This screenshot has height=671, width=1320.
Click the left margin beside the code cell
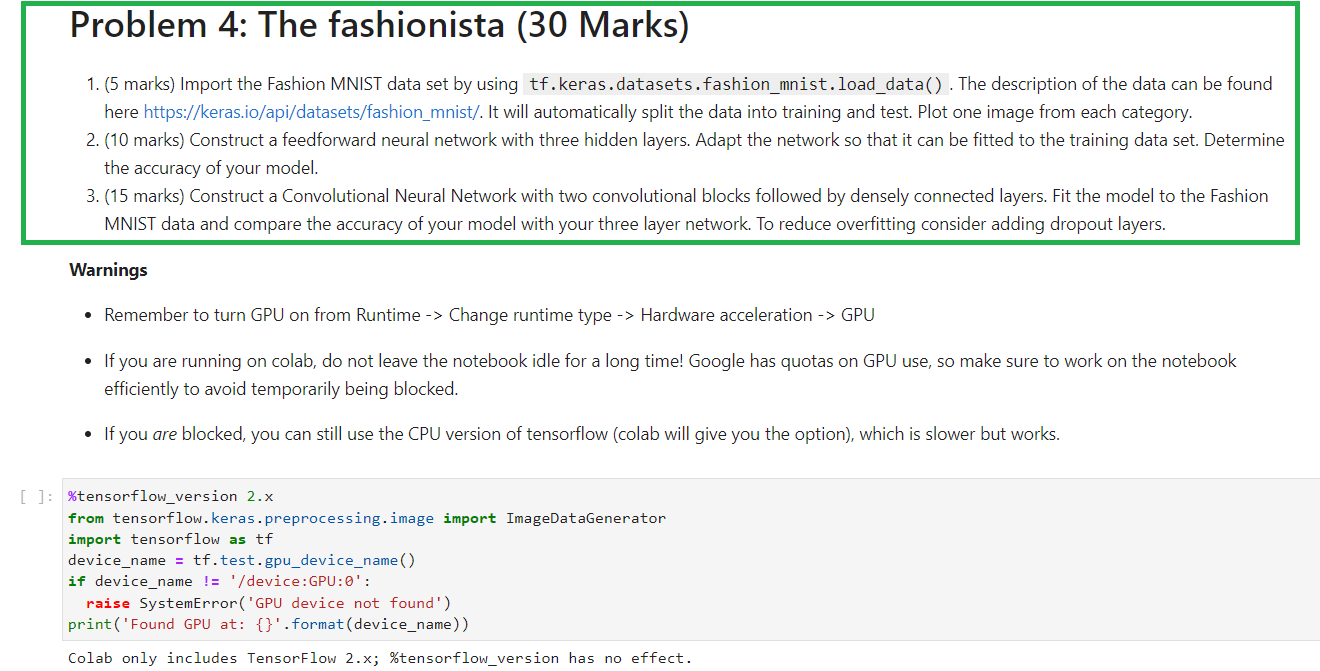tap(28, 560)
